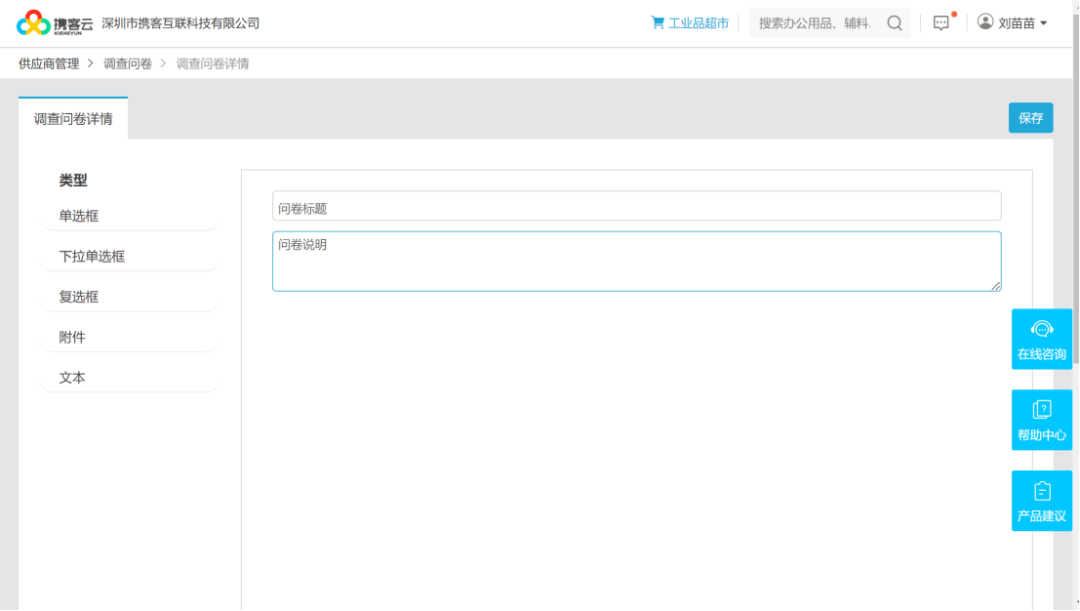Add a 下拉单选框 question type
The width and height of the screenshot is (1080, 611).
click(x=130, y=256)
